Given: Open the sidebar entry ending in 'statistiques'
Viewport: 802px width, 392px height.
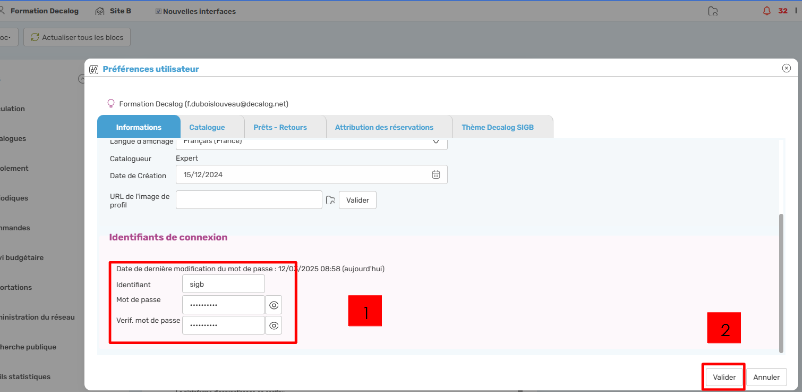Looking at the screenshot, I should click(x=25, y=377).
